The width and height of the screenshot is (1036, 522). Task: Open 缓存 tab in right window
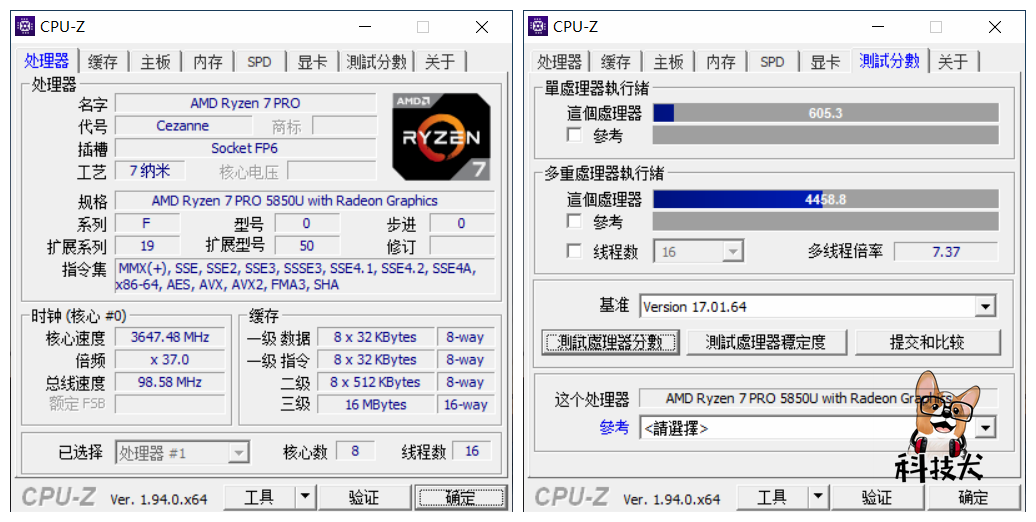[615, 62]
